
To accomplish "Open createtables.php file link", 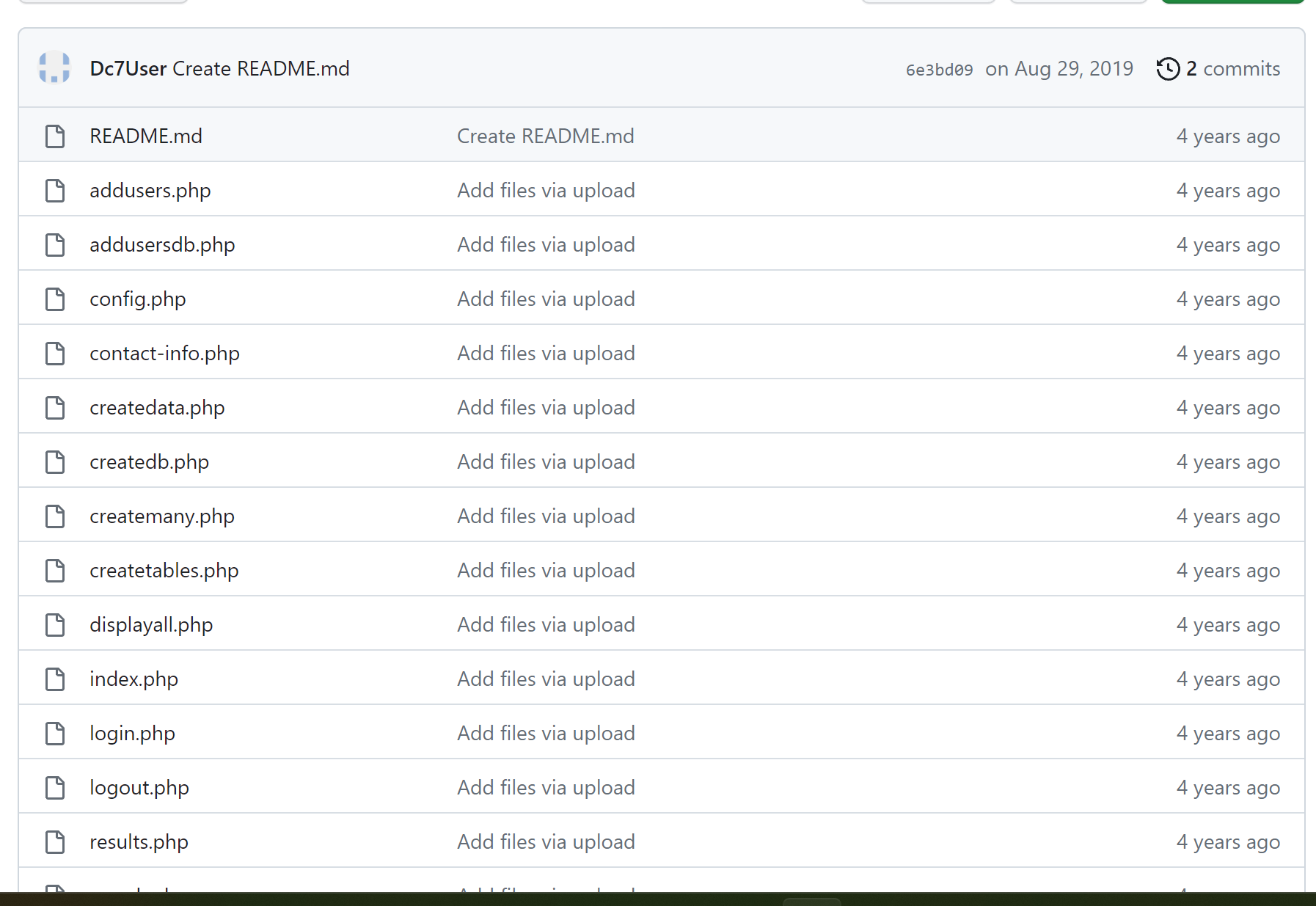I will point(164,571).
